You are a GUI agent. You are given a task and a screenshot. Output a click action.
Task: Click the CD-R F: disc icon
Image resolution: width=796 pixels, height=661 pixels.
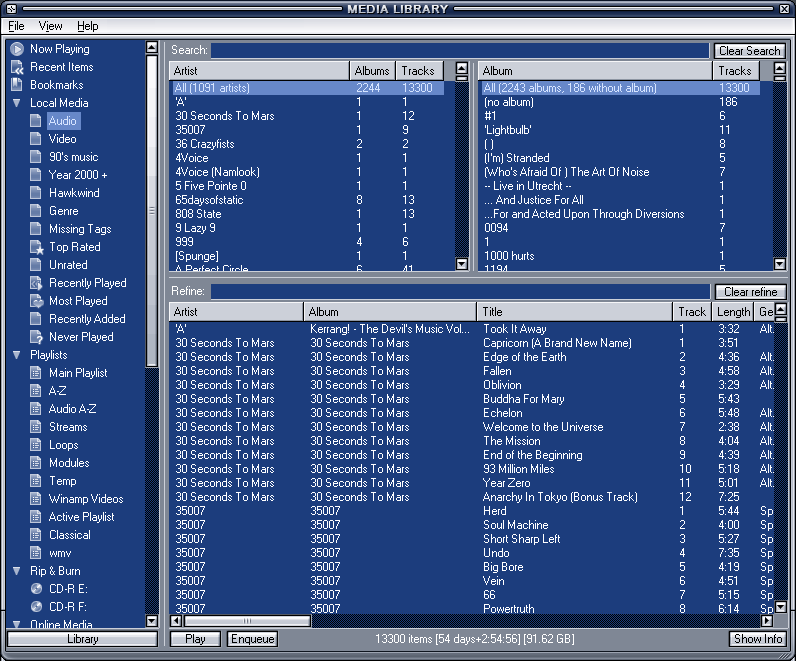click(36, 607)
